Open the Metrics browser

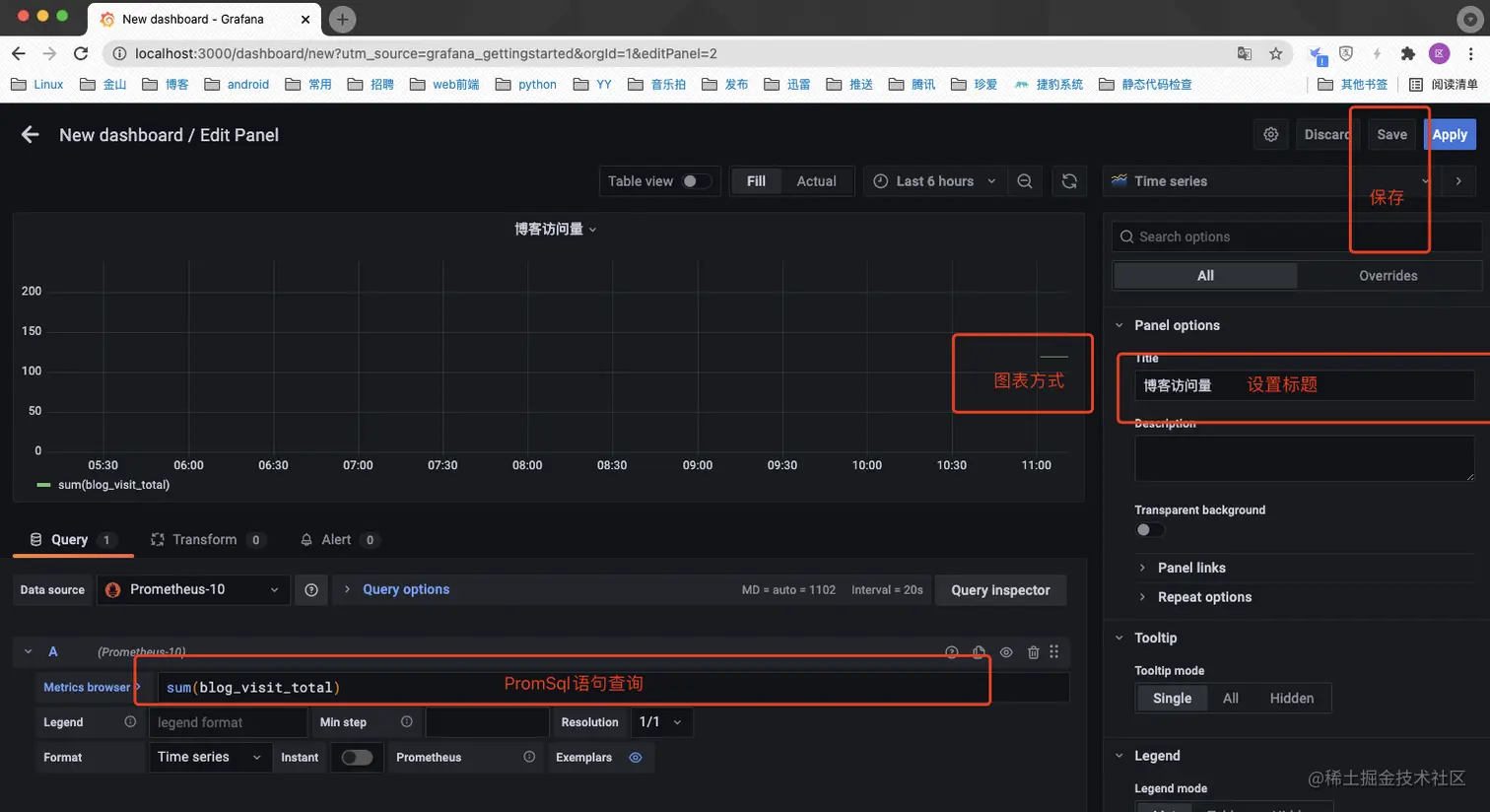[92, 687]
